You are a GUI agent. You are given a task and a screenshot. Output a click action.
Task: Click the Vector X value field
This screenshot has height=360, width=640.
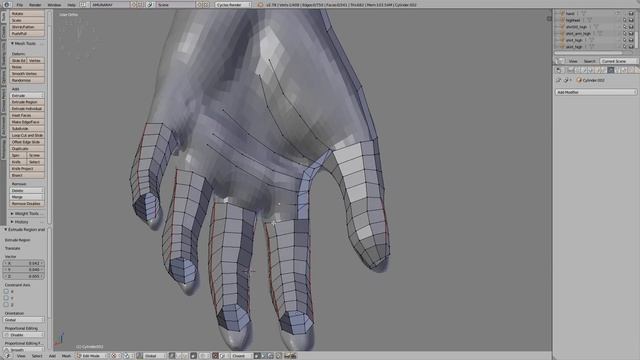(x=24, y=263)
